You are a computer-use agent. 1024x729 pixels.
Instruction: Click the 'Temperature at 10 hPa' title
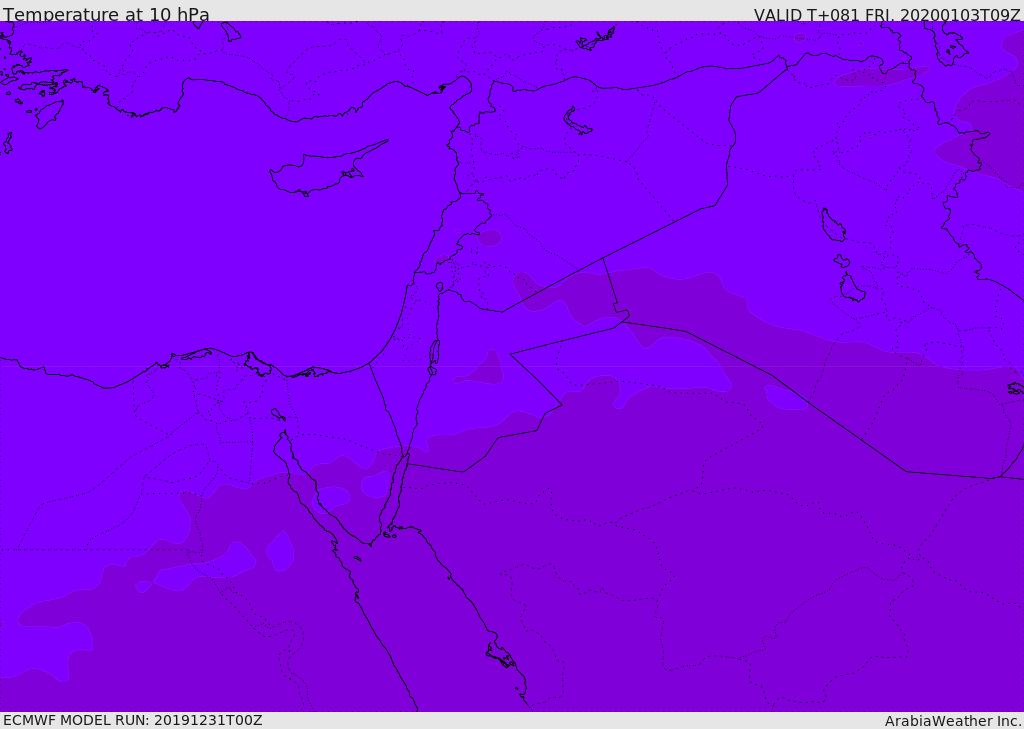pyautogui.click(x=106, y=14)
